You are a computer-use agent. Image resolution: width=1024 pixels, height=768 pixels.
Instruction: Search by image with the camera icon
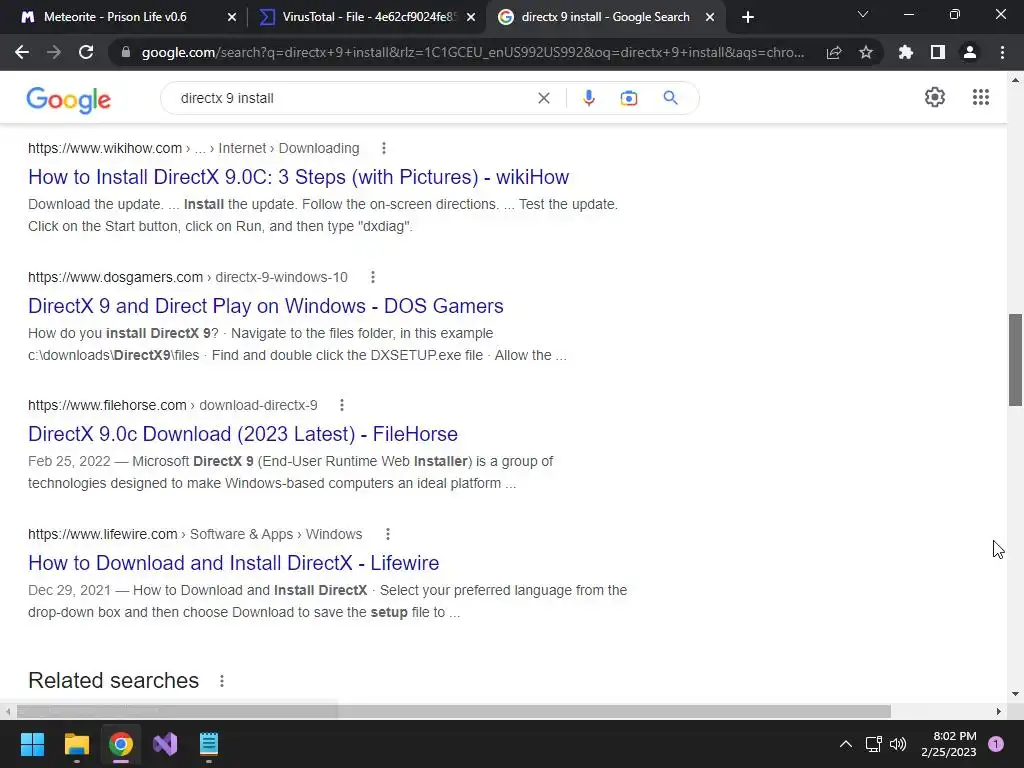(x=628, y=98)
